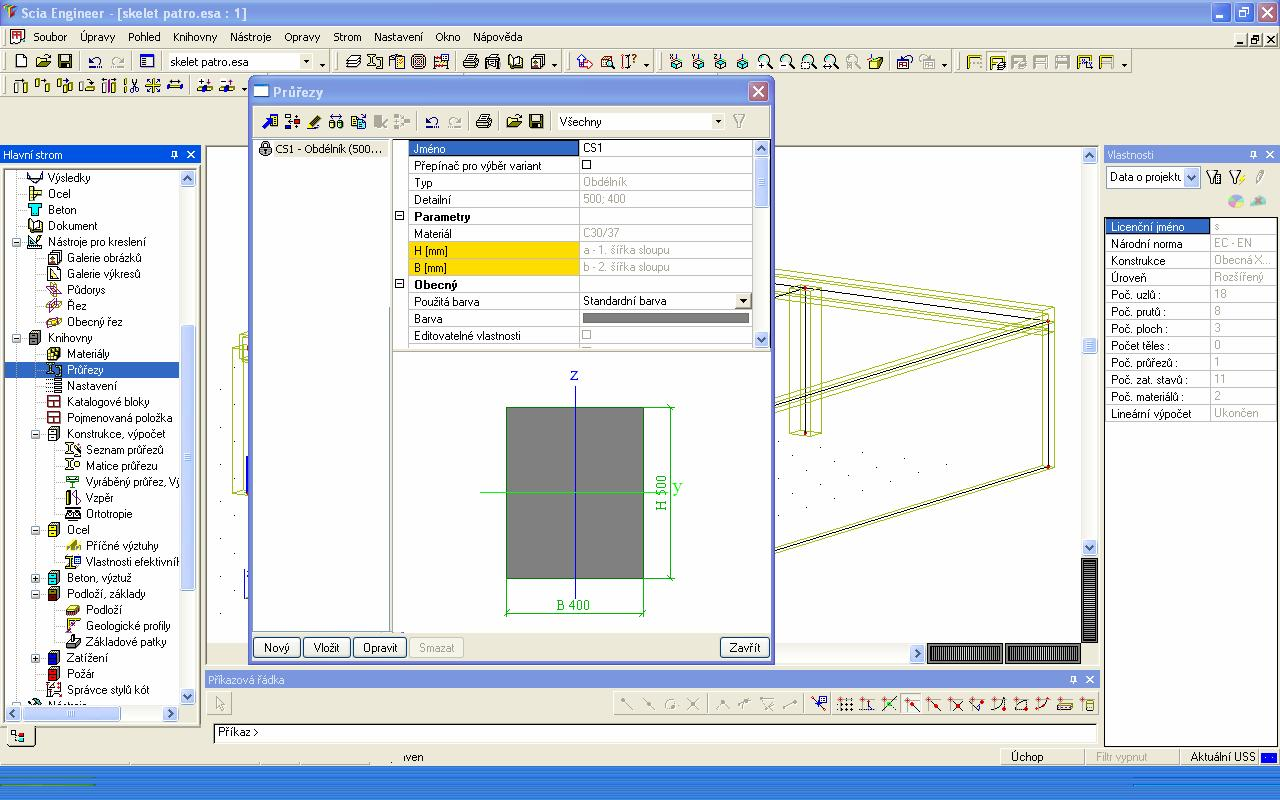
Task: Open the Pohled menu
Action: coord(144,37)
